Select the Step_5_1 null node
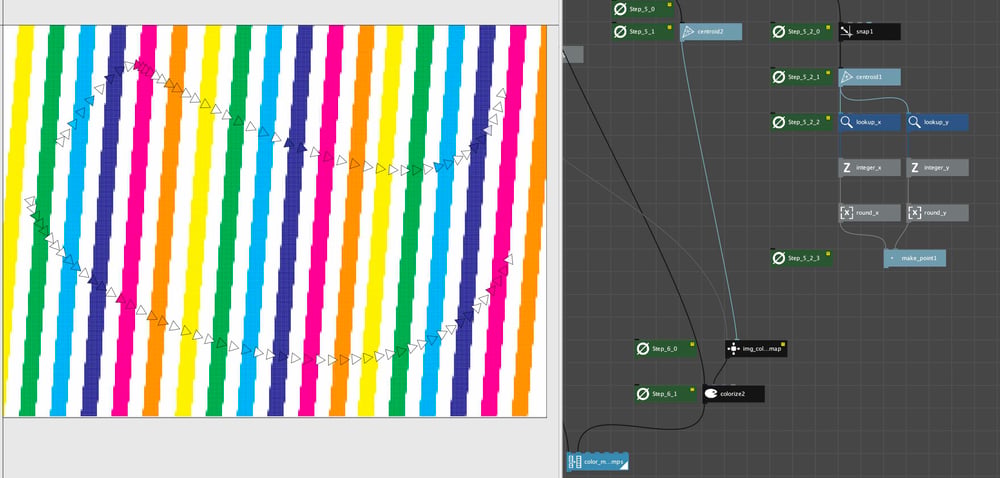The width and height of the screenshot is (1000, 478). (643, 31)
